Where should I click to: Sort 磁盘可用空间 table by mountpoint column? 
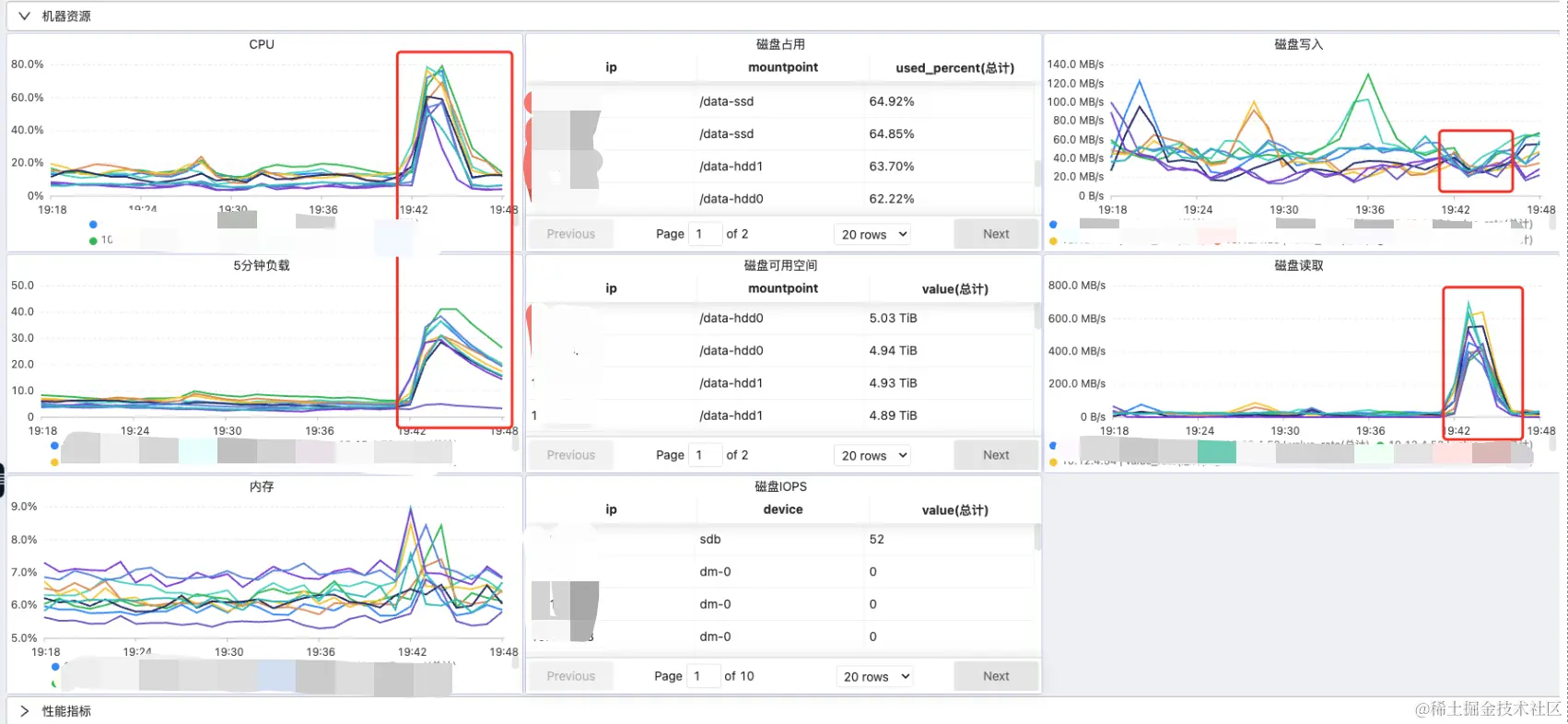click(x=783, y=288)
